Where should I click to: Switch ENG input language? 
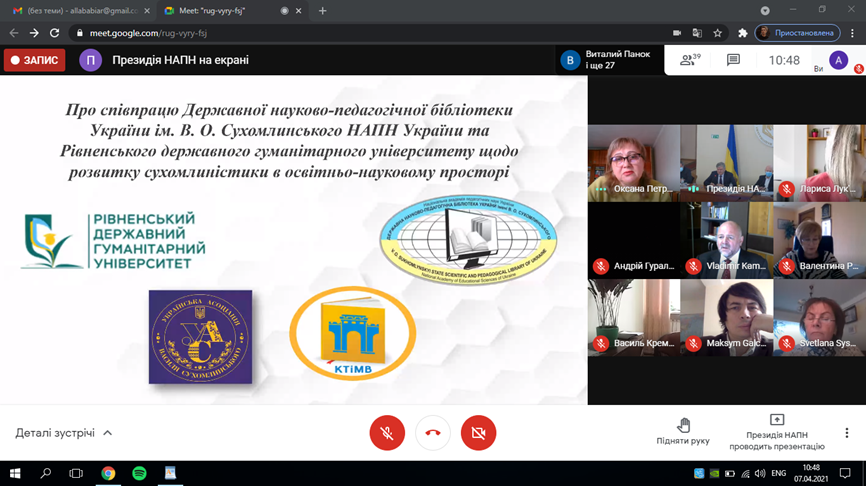click(x=779, y=473)
